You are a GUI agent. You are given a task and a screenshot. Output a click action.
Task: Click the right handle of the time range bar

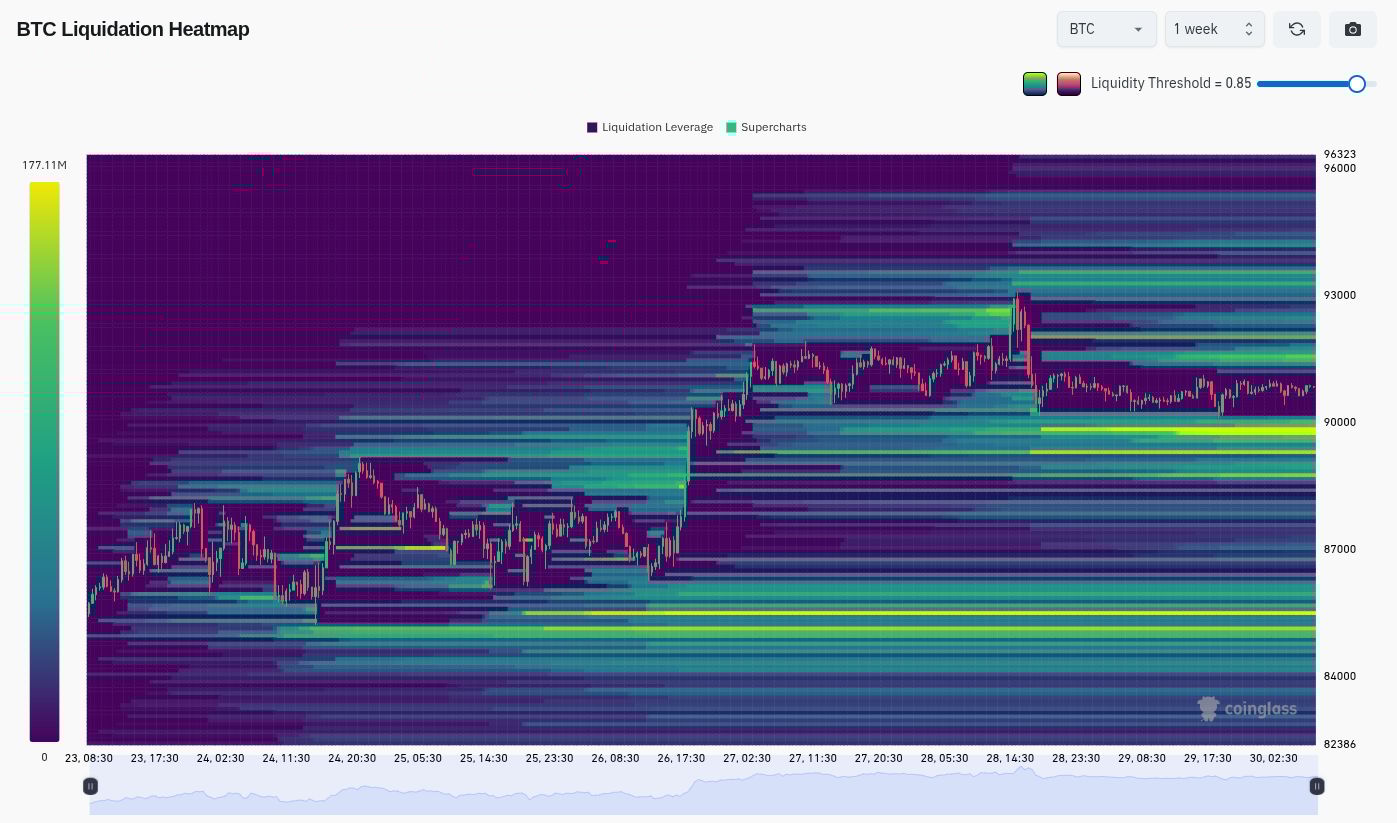coord(1317,786)
